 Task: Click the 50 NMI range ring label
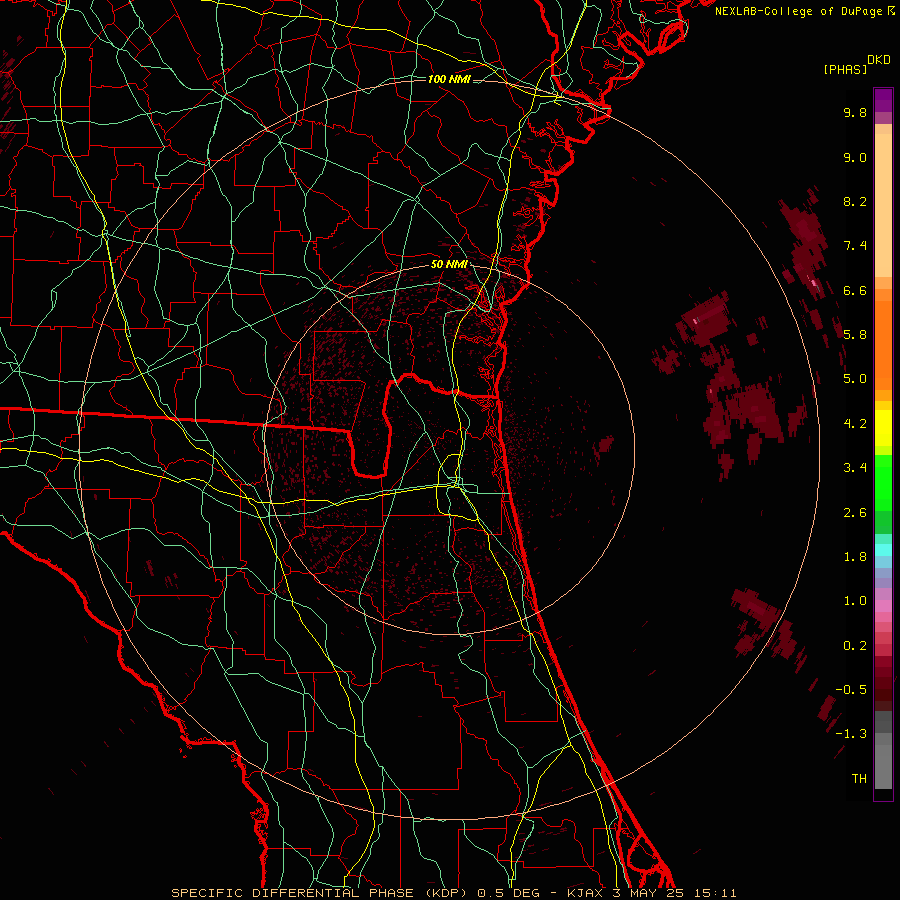click(x=449, y=265)
